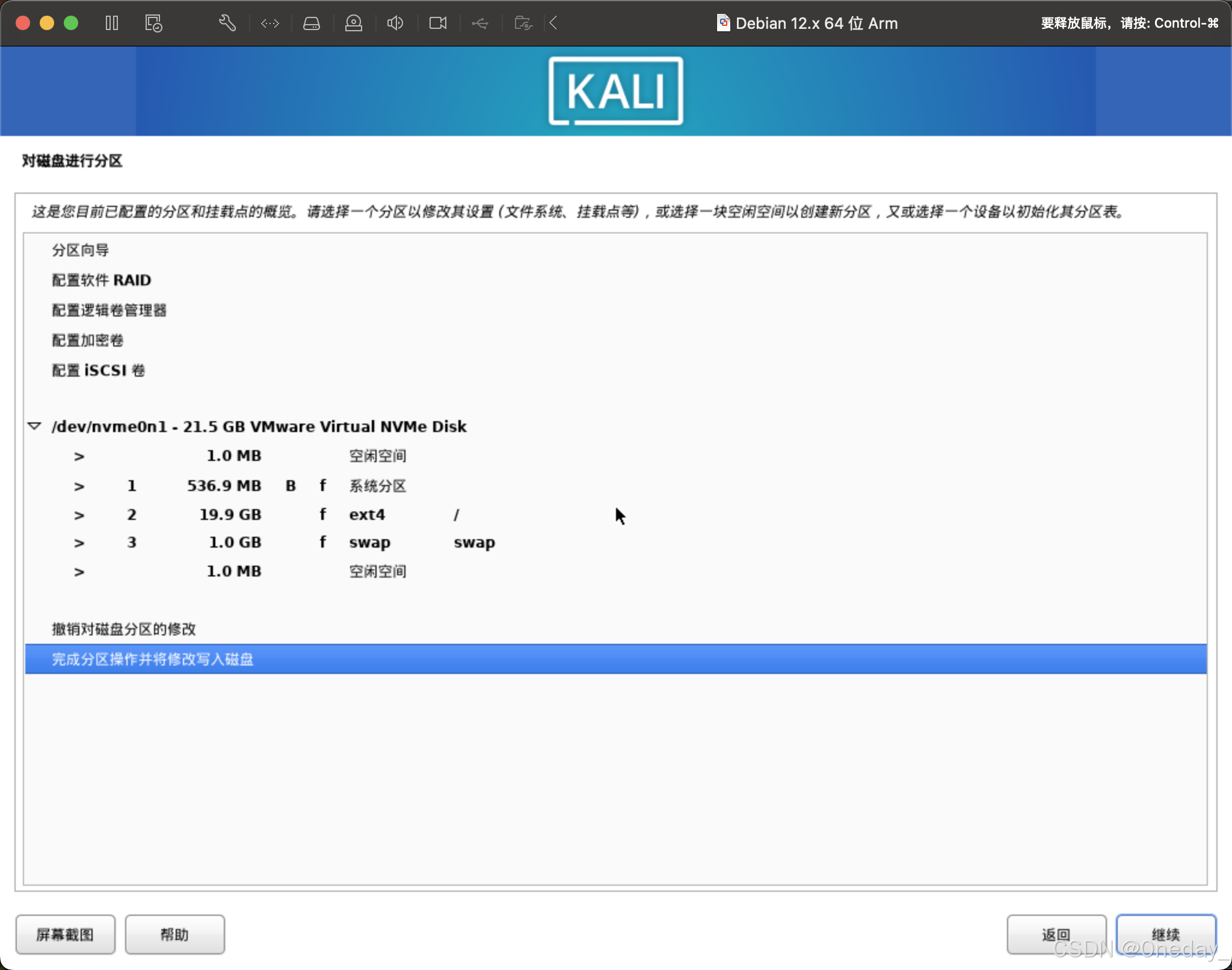Open the snapshot manager icon
Viewport: 1232px width, 970px height.
[153, 23]
